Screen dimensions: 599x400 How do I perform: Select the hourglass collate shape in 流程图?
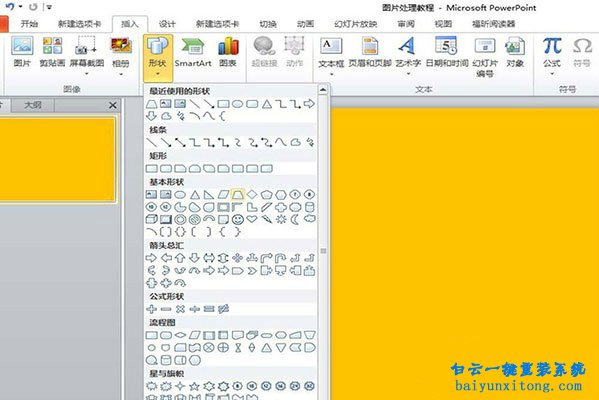pos(238,348)
